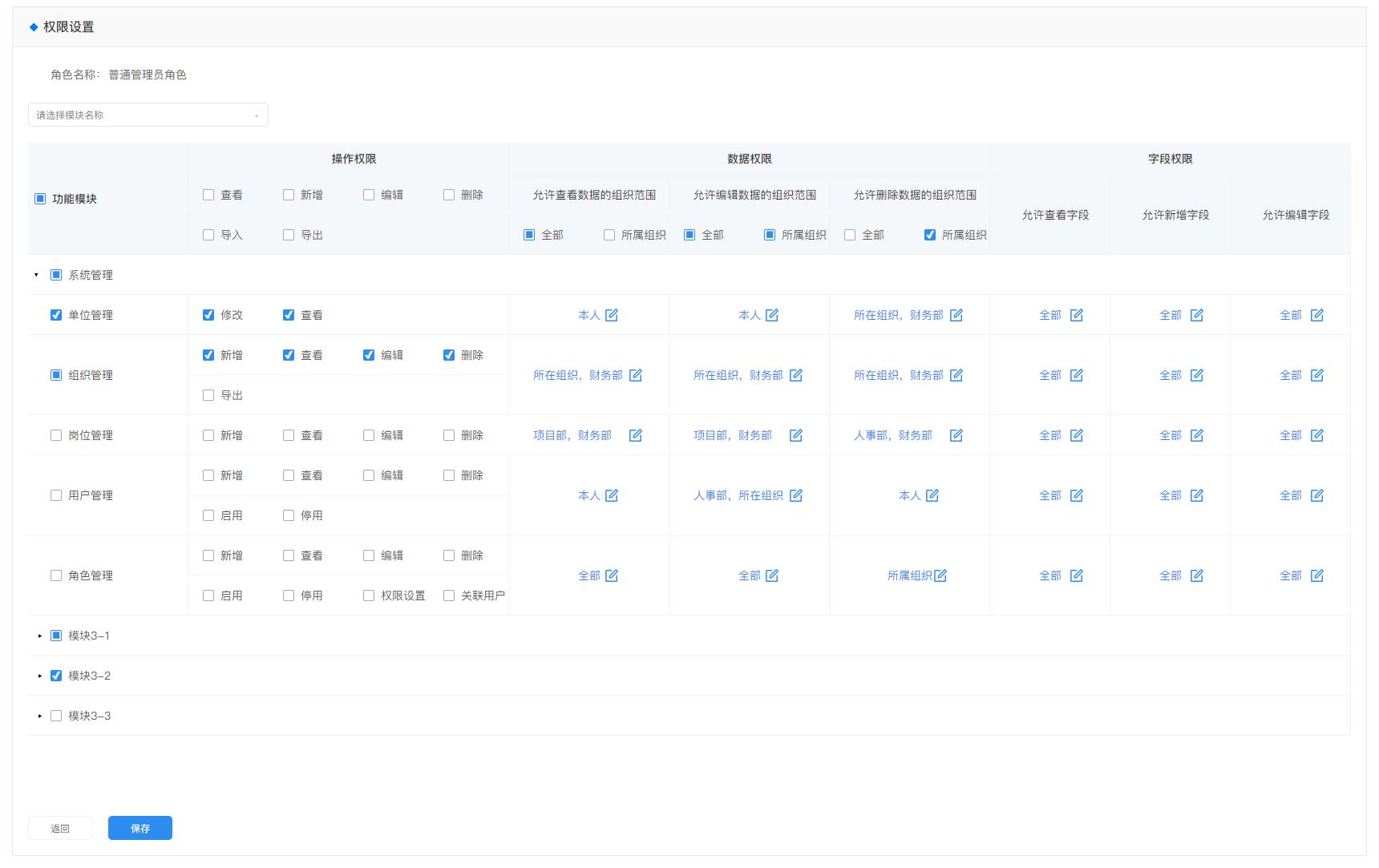This screenshot has width=1379, height=868.
Task: Toggle 全部 under 允许编辑数据的组织范围
Action: (689, 235)
